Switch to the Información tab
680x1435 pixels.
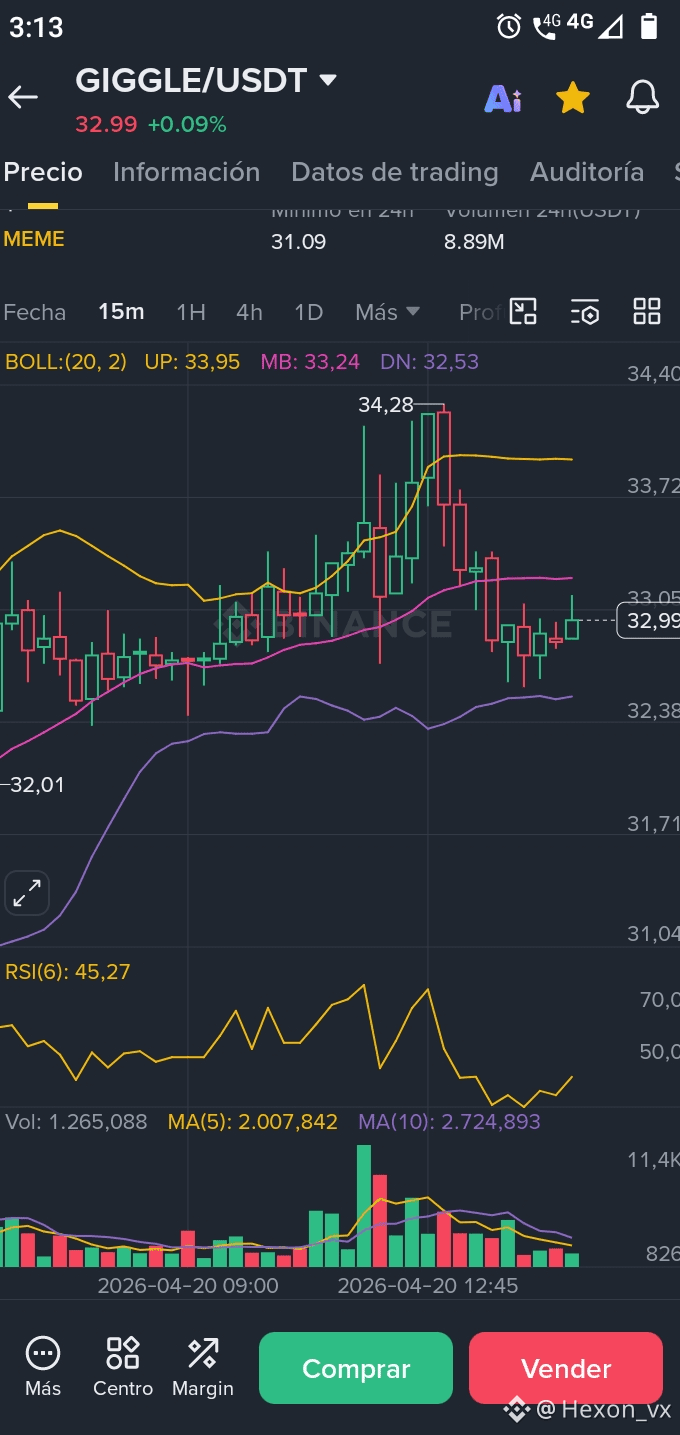[186, 172]
